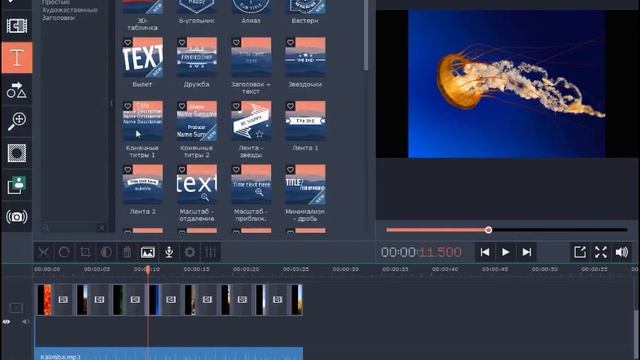Select the Заголовки titles category
Viewport: 640px width, 360px height.
tap(58, 18)
